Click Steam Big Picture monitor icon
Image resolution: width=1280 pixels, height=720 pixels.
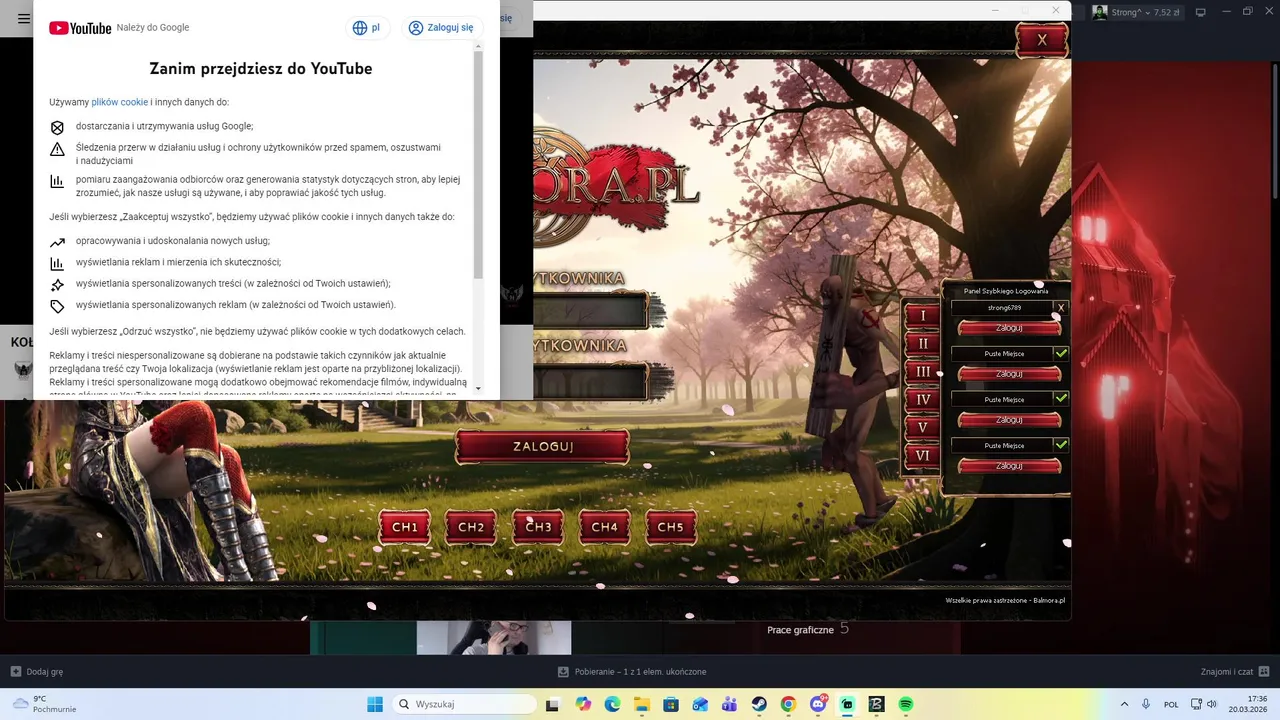point(1201,12)
